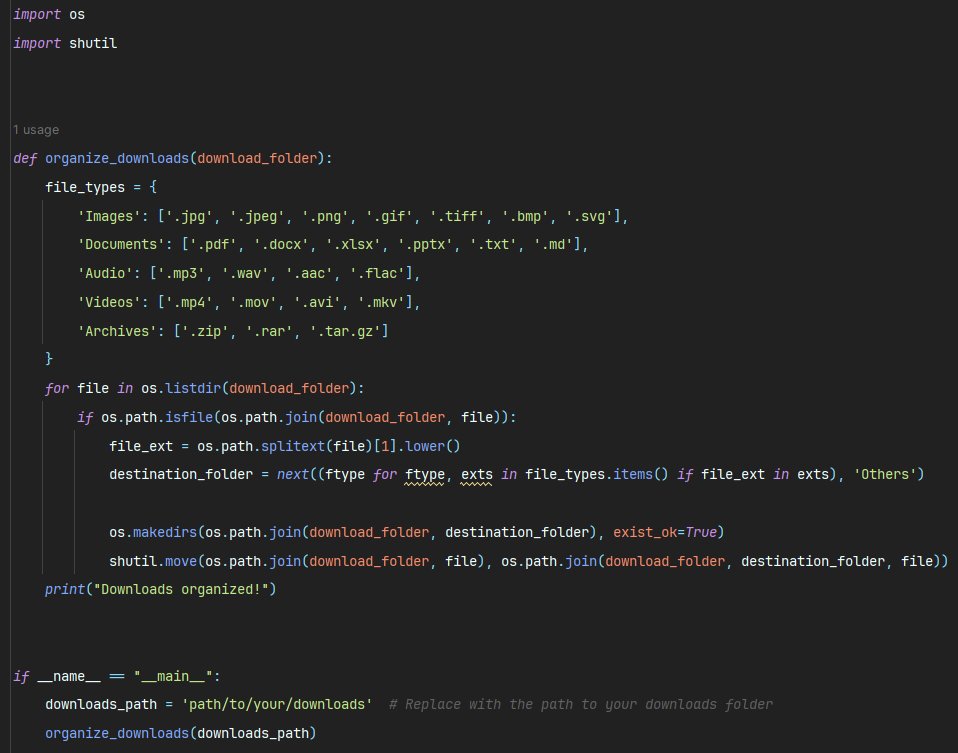The image size is (958, 753).
Task: Click the '.md' string in Documents list
Action: click(x=553, y=244)
